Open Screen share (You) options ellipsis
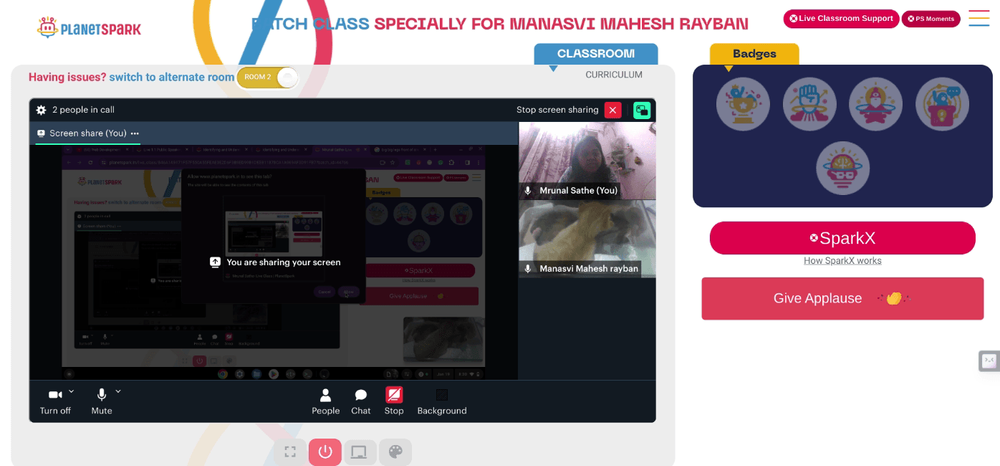This screenshot has width=1000, height=466. pos(135,133)
